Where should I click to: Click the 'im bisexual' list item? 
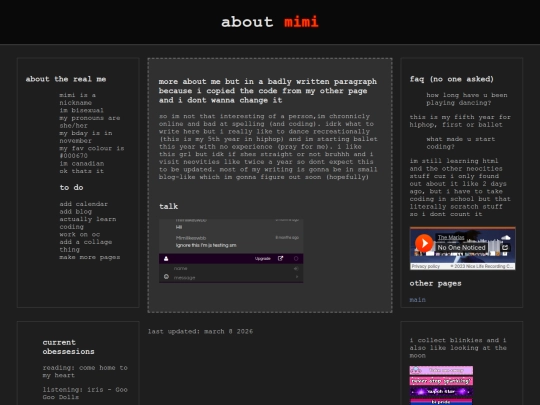[x=81, y=110]
